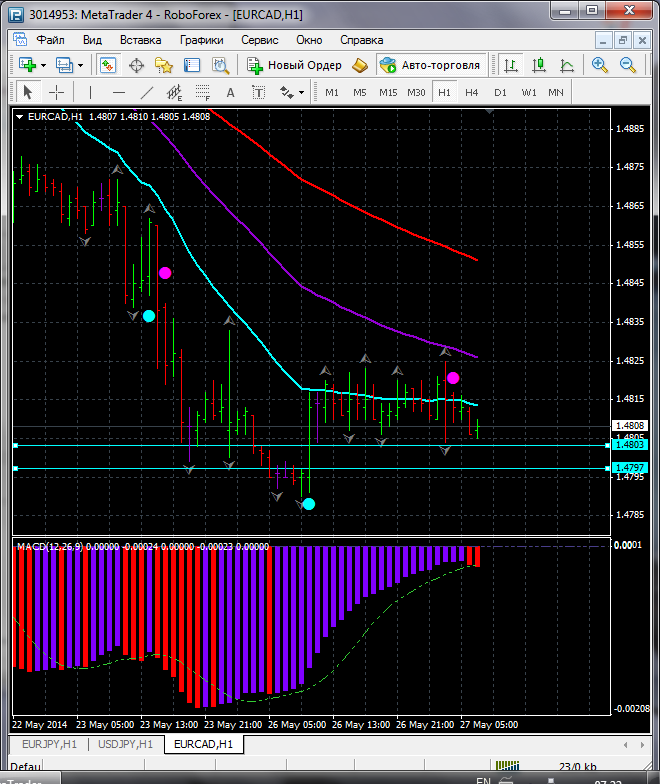Open the Profiles toolbar icon
This screenshot has width=660, height=784.
[x=64, y=65]
